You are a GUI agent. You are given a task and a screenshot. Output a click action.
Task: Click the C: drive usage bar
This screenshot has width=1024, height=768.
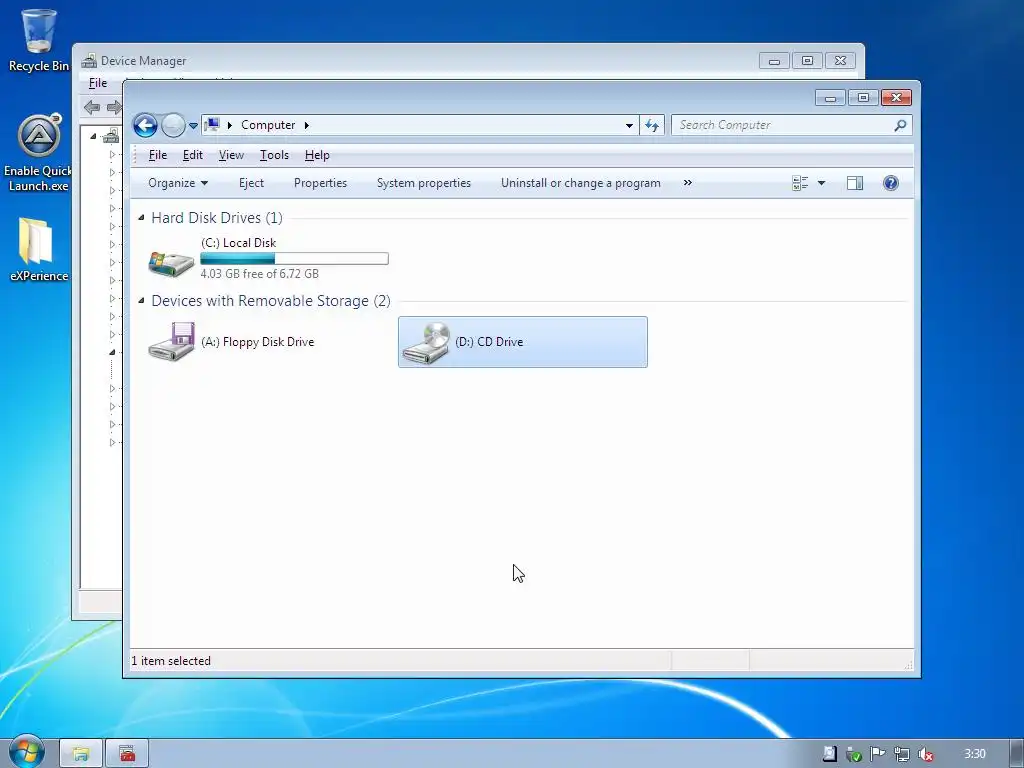(x=295, y=259)
